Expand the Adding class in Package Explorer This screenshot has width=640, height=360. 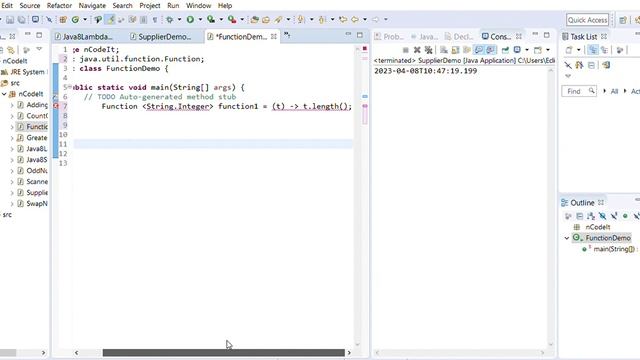[12, 105]
